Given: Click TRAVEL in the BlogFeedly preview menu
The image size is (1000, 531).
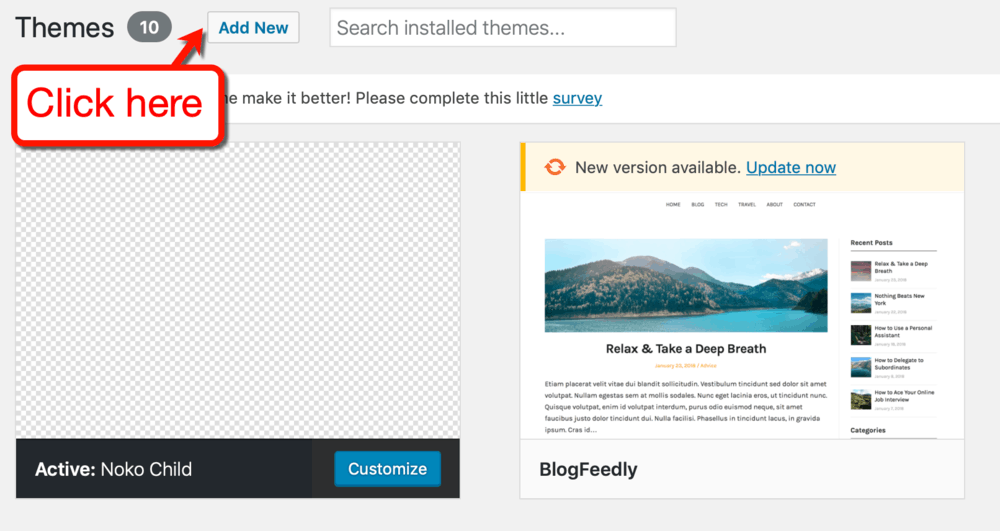Looking at the screenshot, I should [747, 205].
